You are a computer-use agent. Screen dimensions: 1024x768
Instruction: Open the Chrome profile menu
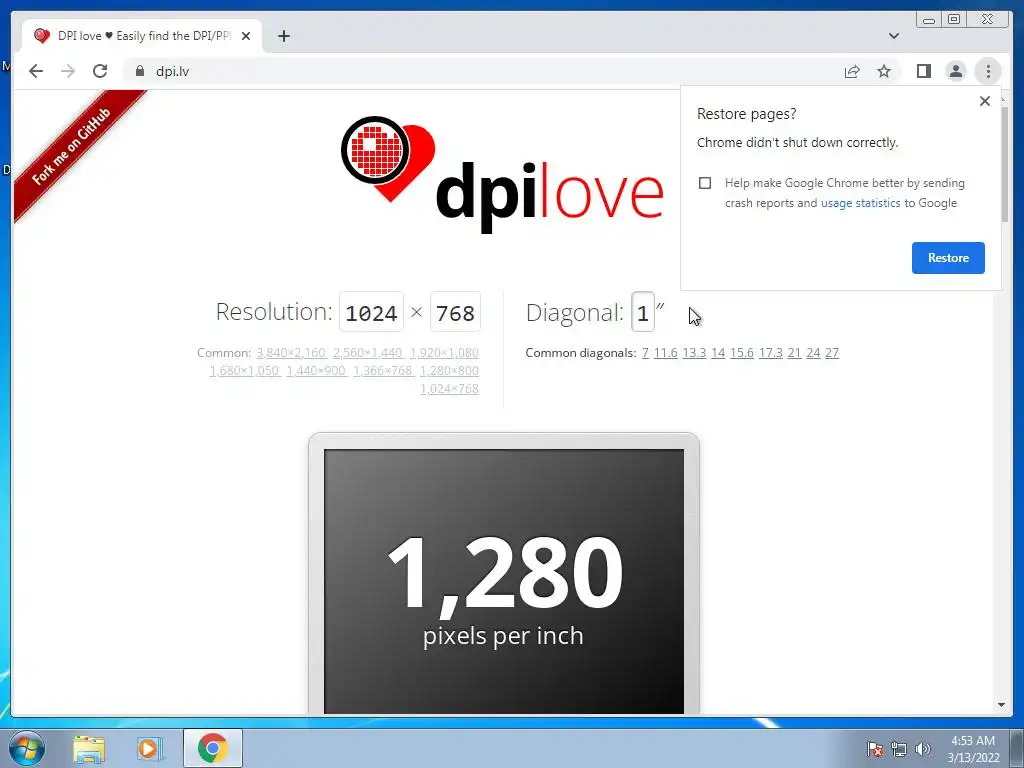coord(955,71)
